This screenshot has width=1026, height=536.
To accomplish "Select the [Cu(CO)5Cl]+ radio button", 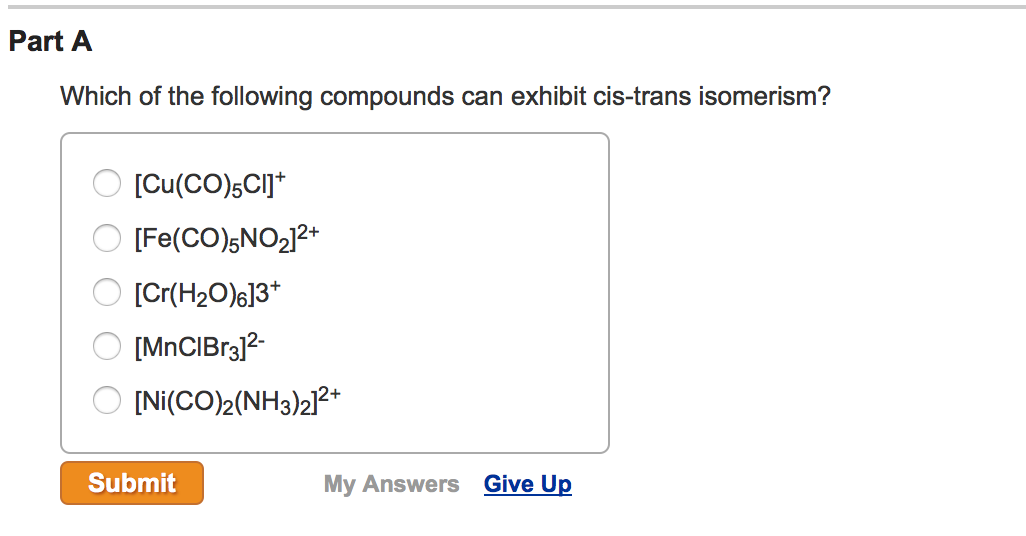I will (x=106, y=183).
